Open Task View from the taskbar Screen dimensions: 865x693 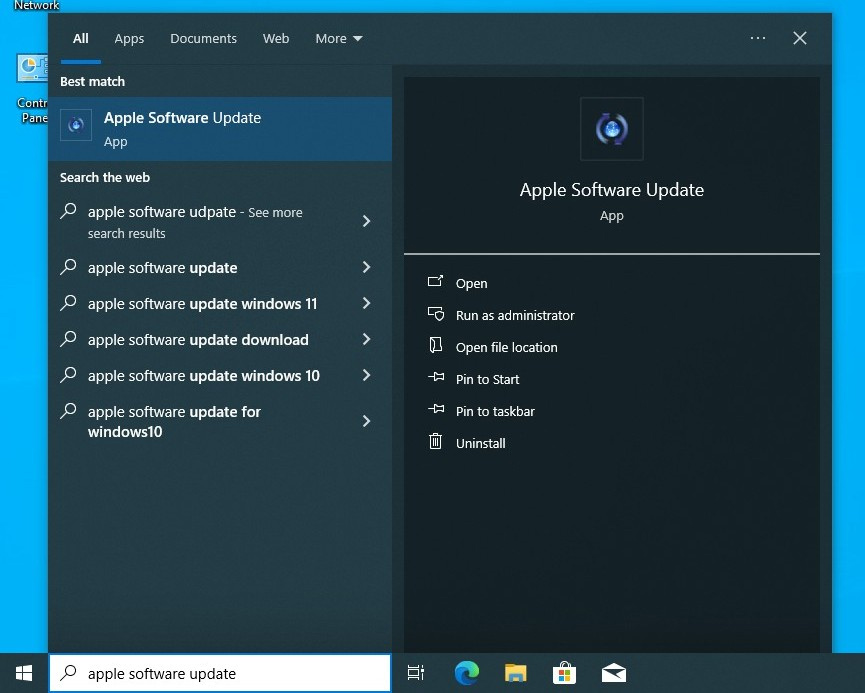click(x=415, y=673)
